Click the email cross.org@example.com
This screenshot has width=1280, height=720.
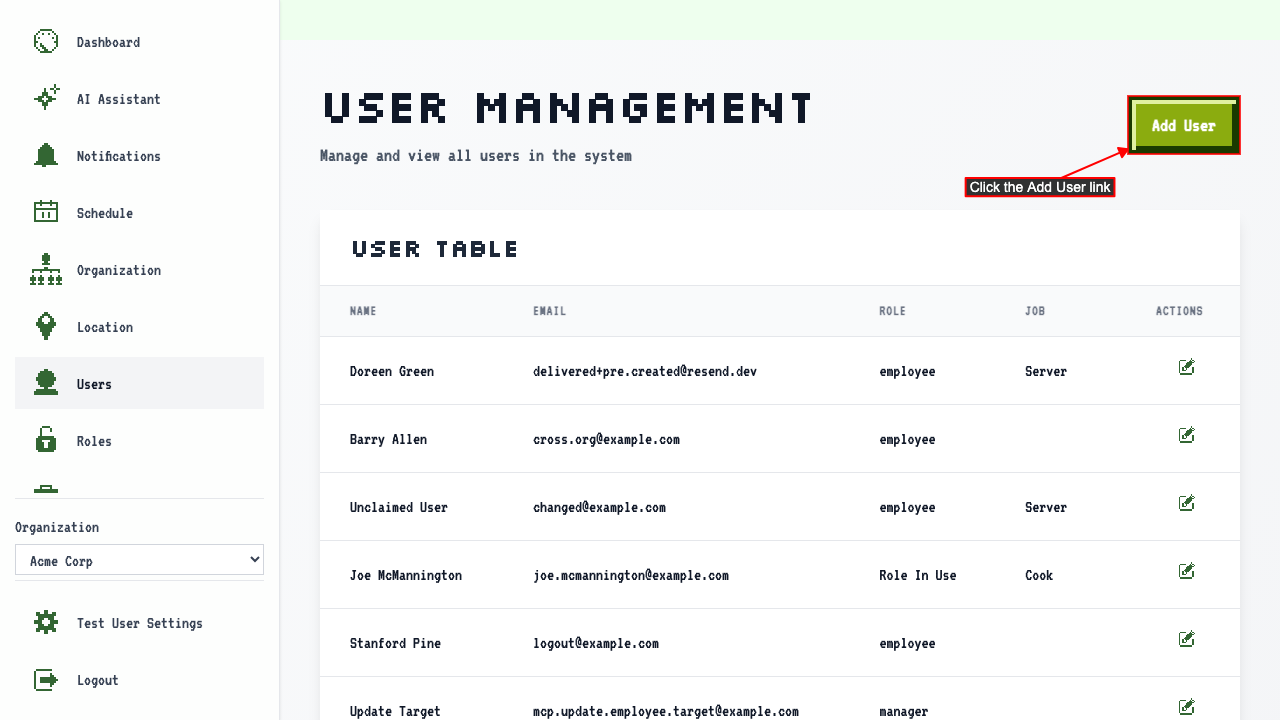click(606, 439)
